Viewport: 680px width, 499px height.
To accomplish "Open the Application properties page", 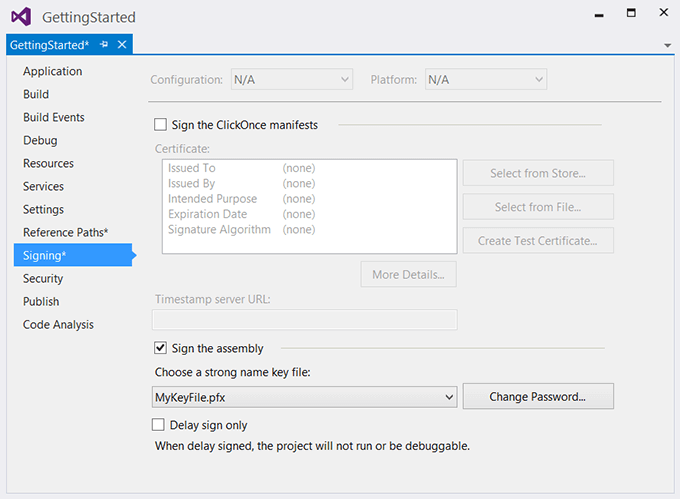I will (x=52, y=71).
